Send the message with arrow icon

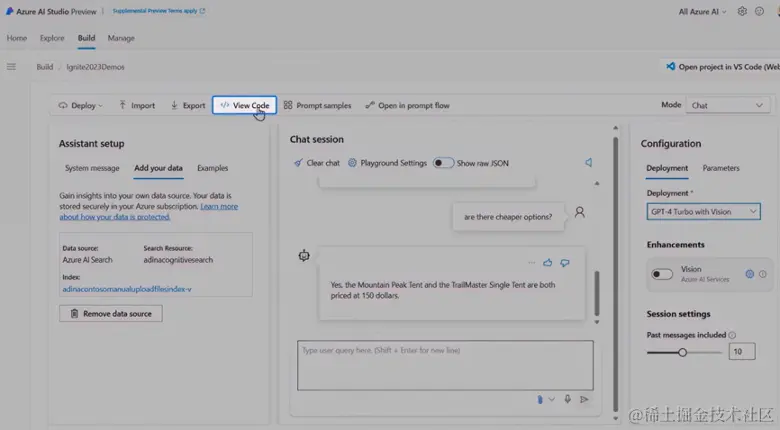pyautogui.click(x=584, y=399)
